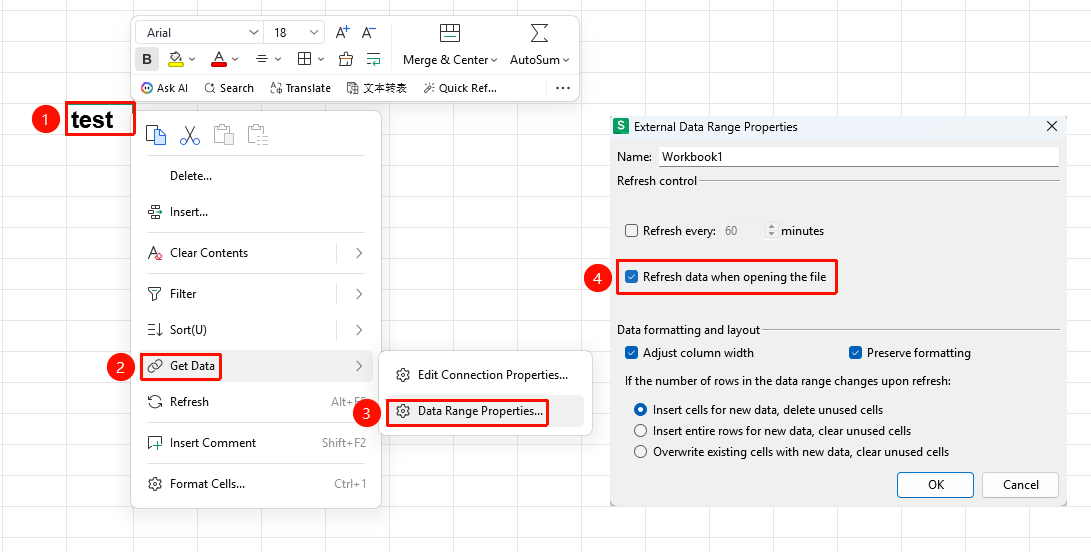Choose Insert... from context menu
This screenshot has height=552, width=1091.
point(256,212)
